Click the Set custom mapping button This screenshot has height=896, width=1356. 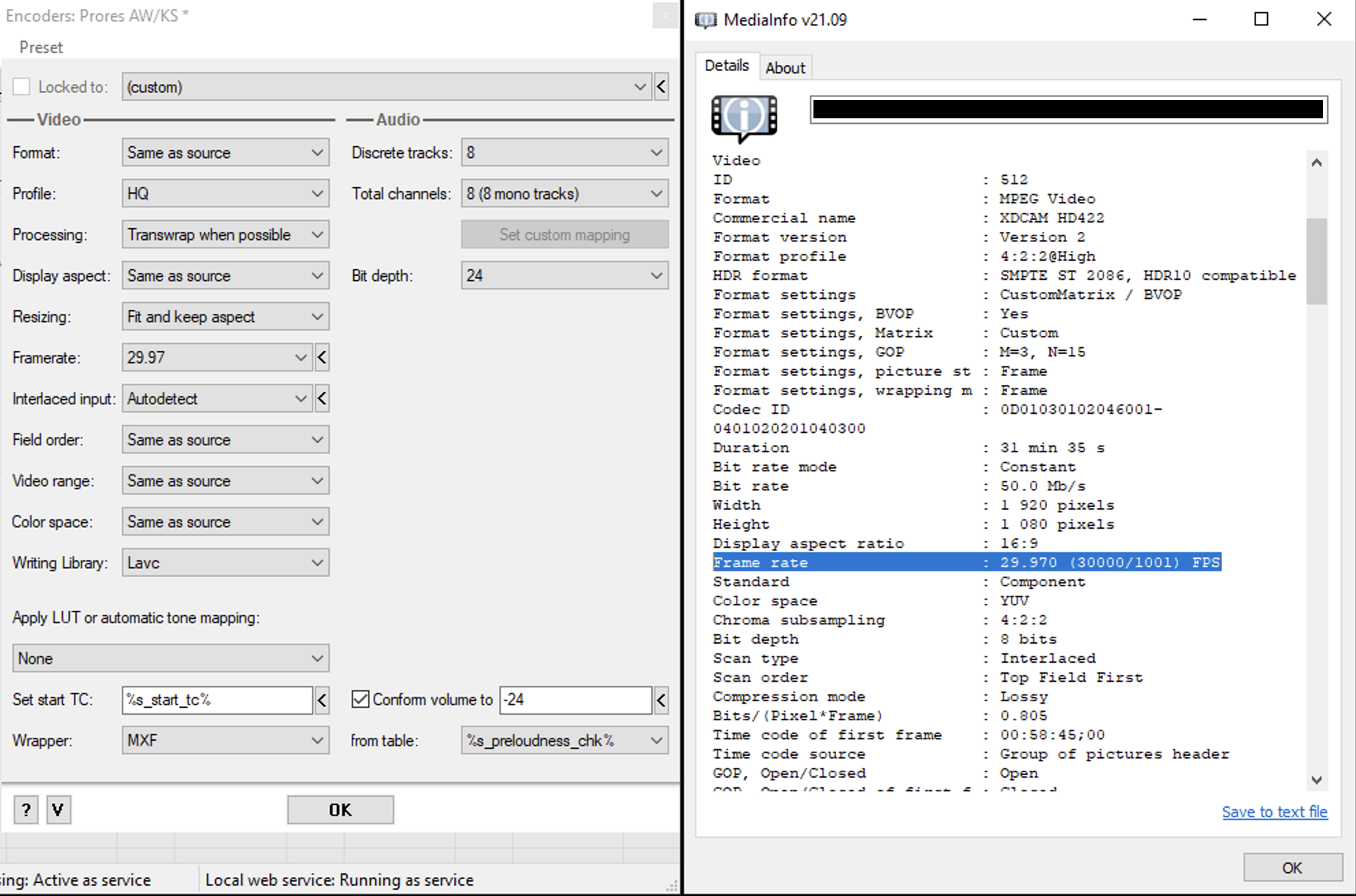pos(565,235)
